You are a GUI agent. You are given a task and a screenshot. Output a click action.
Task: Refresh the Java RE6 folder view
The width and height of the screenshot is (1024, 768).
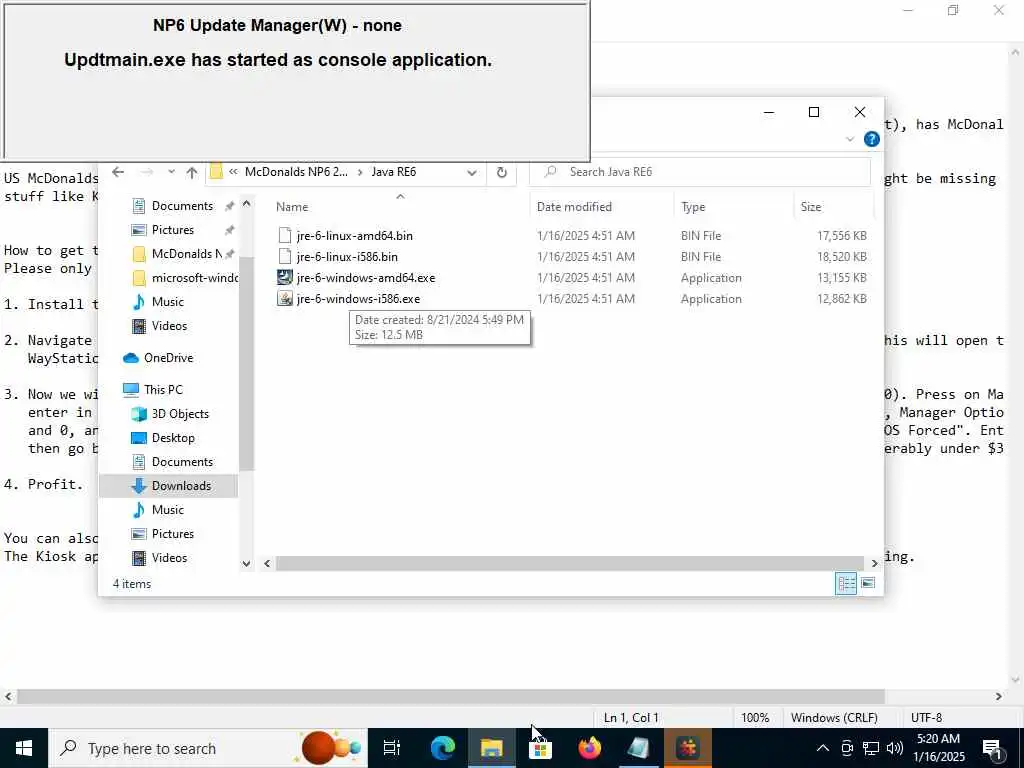[x=502, y=172]
